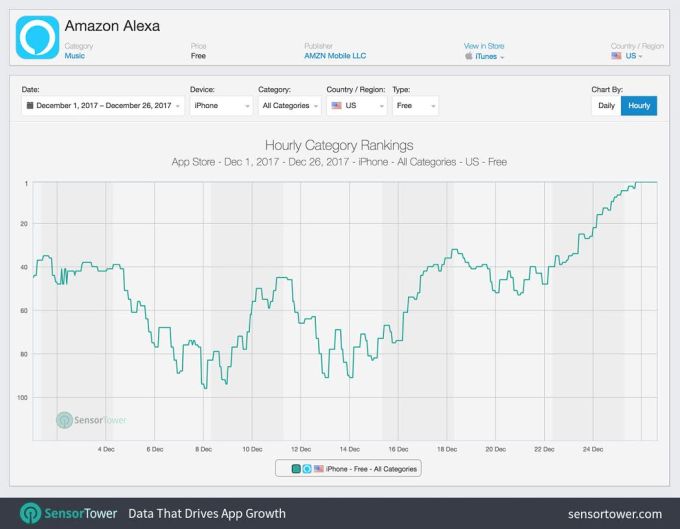The image size is (680, 529).
Task: Open the Type dropdown set to Free
Action: point(414,105)
